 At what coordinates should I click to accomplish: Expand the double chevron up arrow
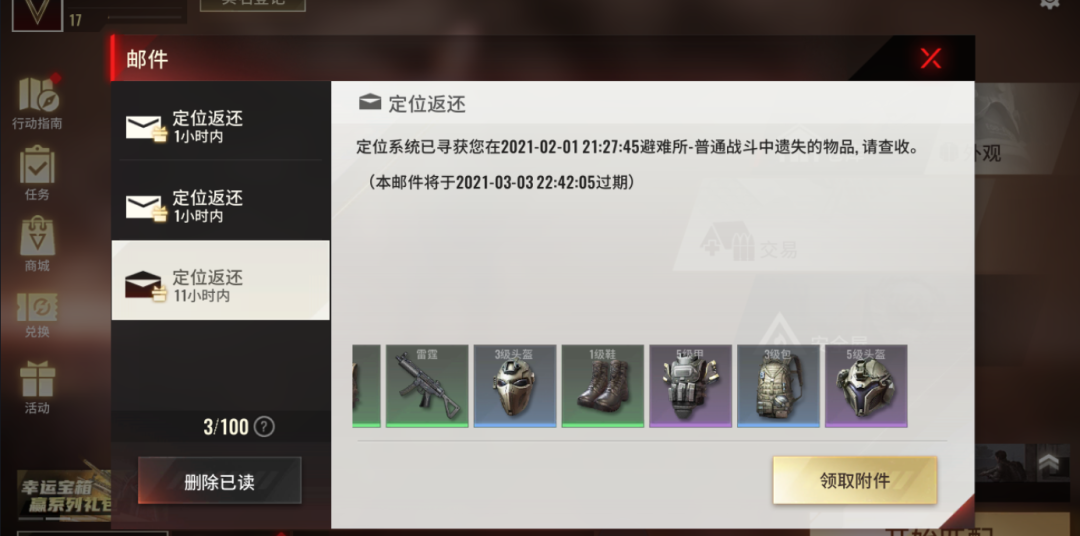pyautogui.click(x=1049, y=461)
